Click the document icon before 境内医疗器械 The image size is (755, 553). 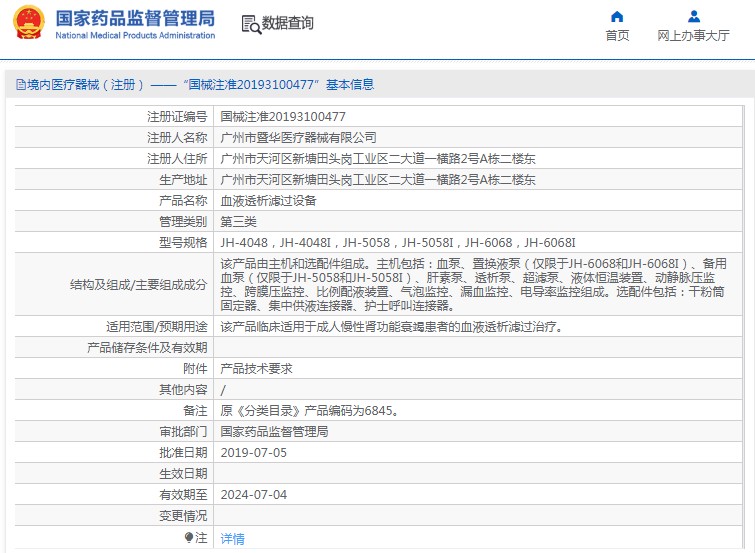[10, 86]
